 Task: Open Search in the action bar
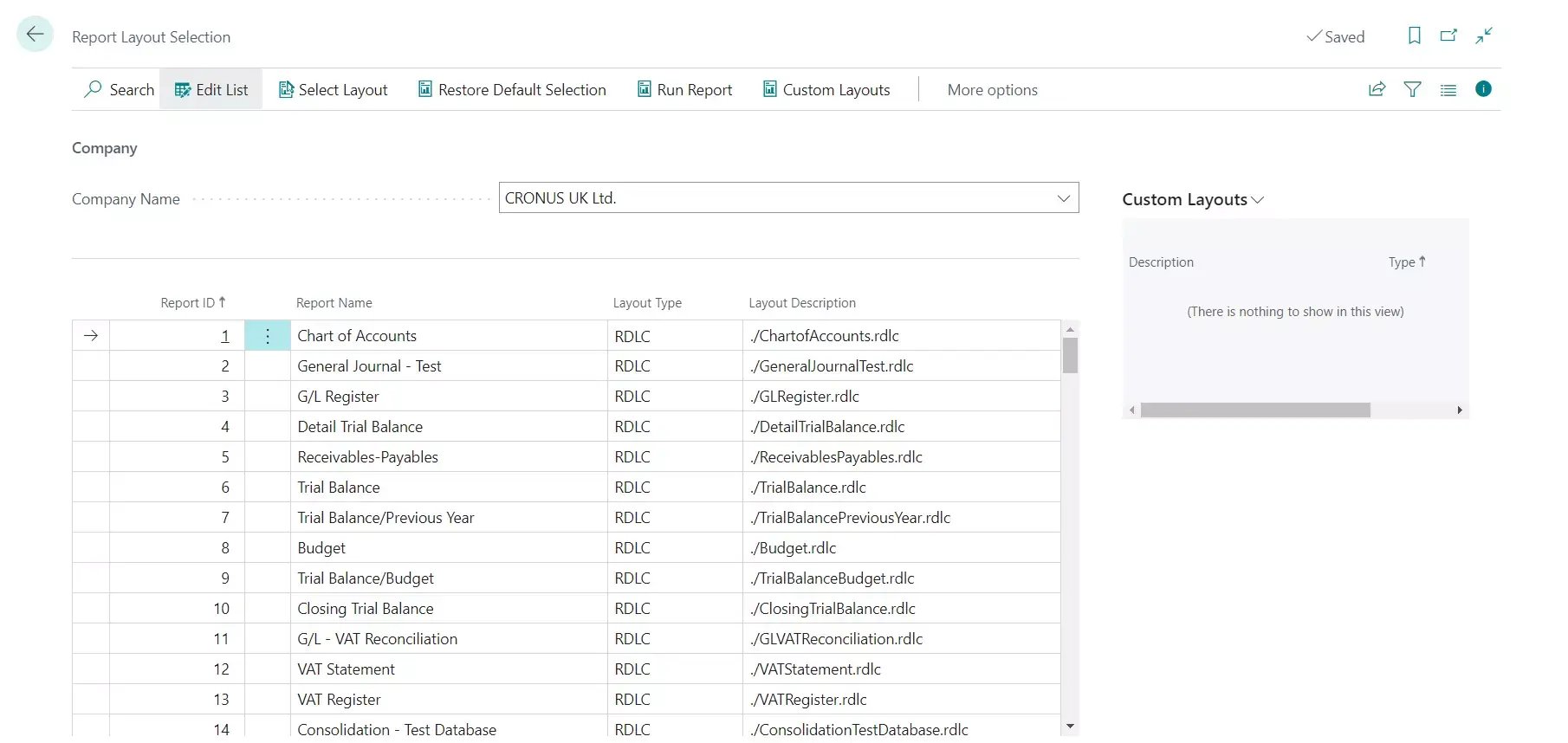(119, 89)
